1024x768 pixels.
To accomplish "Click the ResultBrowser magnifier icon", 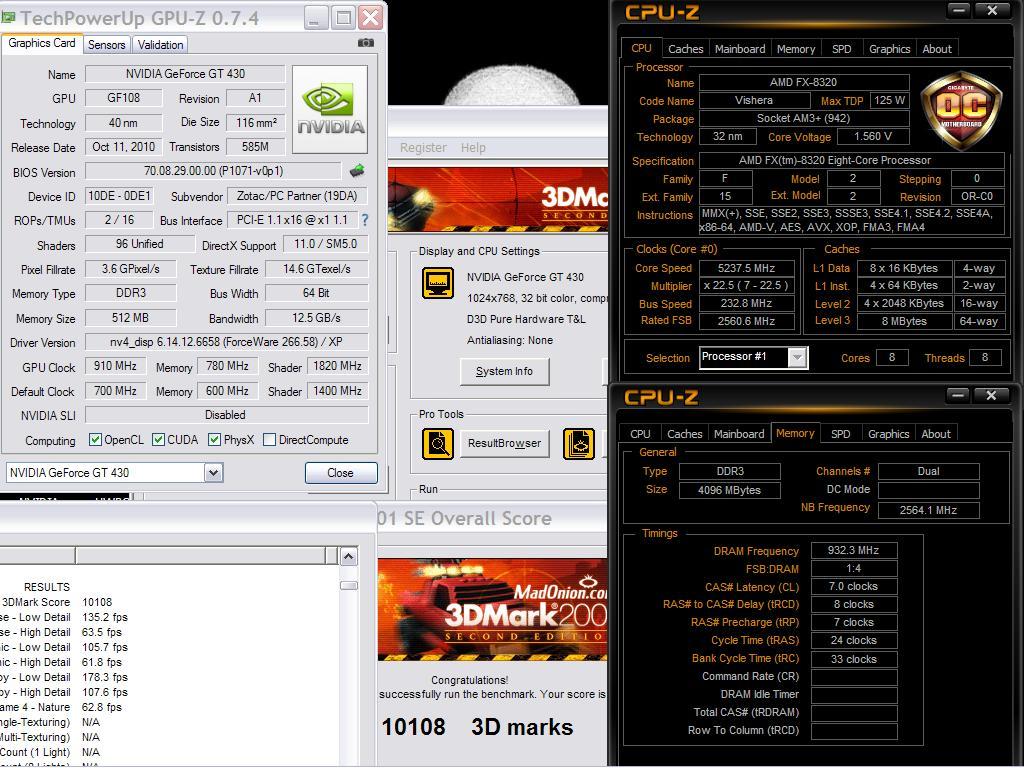I will tap(438, 443).
